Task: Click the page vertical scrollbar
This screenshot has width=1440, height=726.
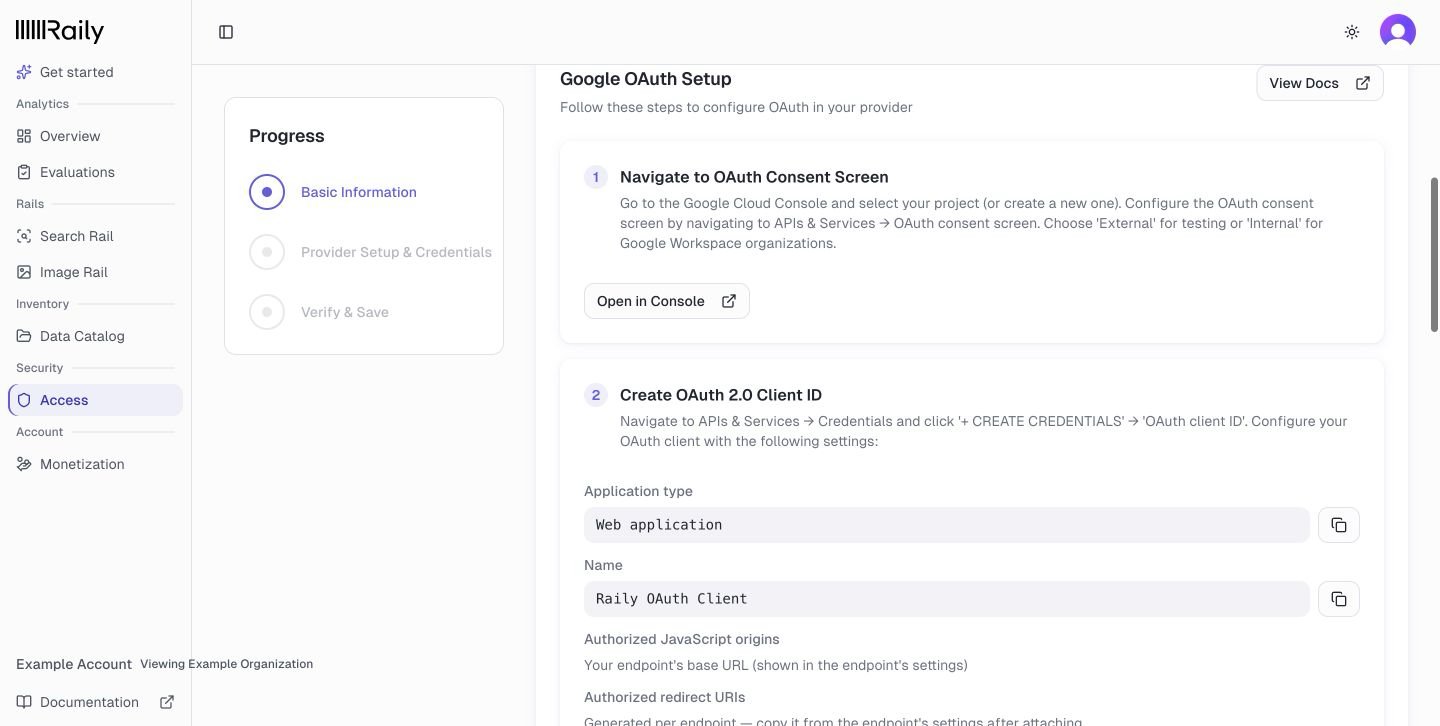Action: tap(1435, 255)
